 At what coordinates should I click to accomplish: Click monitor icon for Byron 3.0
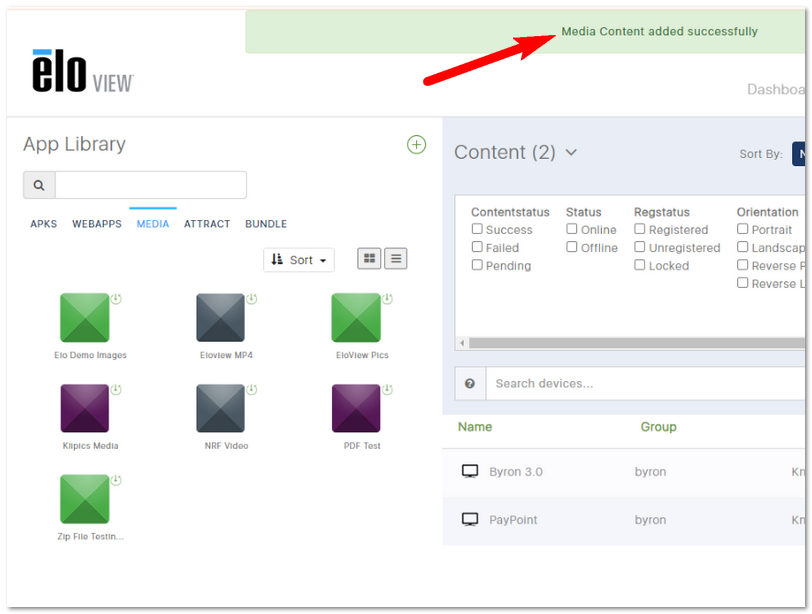(470, 471)
